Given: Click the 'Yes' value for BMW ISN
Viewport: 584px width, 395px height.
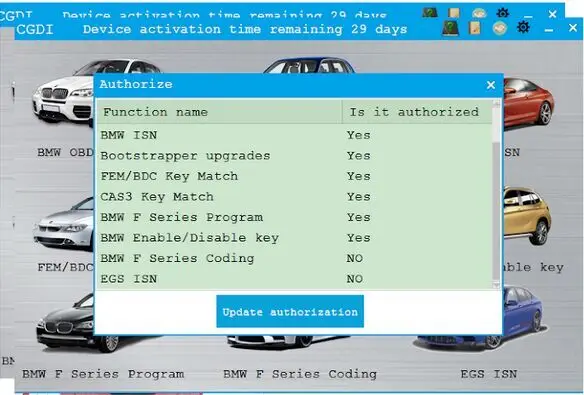Looking at the screenshot, I should [358, 135].
